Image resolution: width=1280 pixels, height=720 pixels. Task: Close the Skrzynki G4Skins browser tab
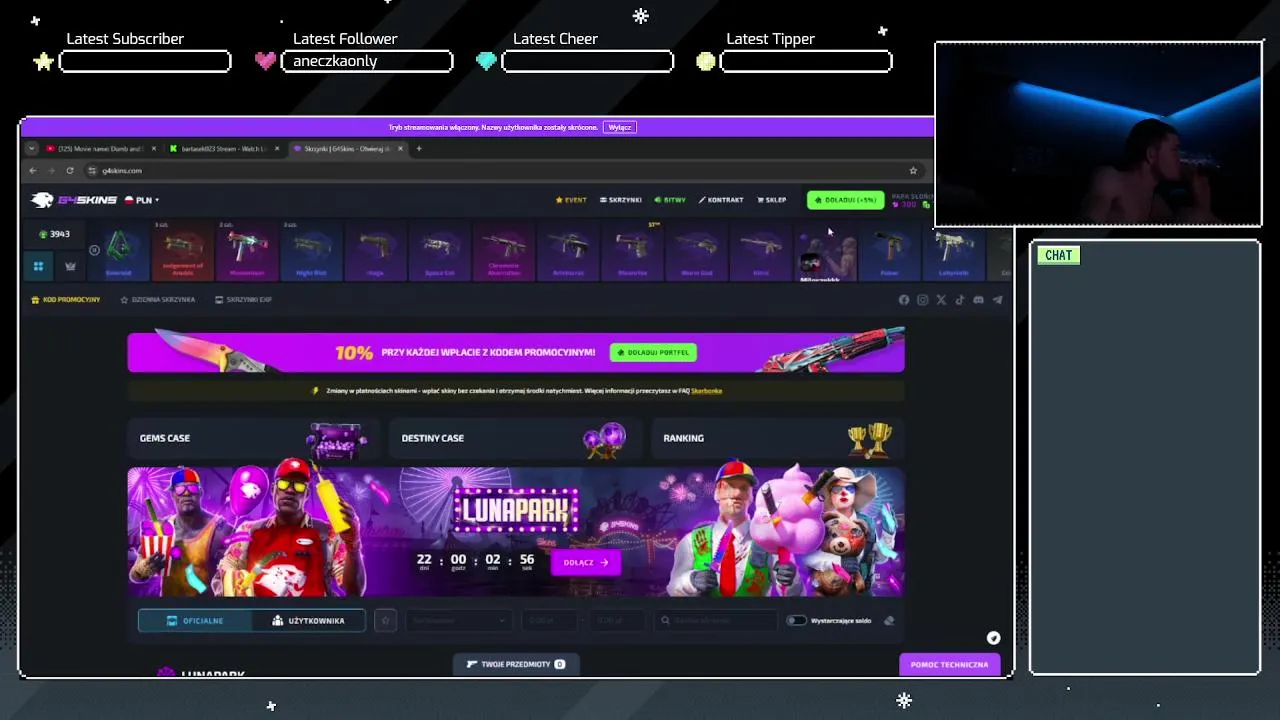click(x=400, y=149)
